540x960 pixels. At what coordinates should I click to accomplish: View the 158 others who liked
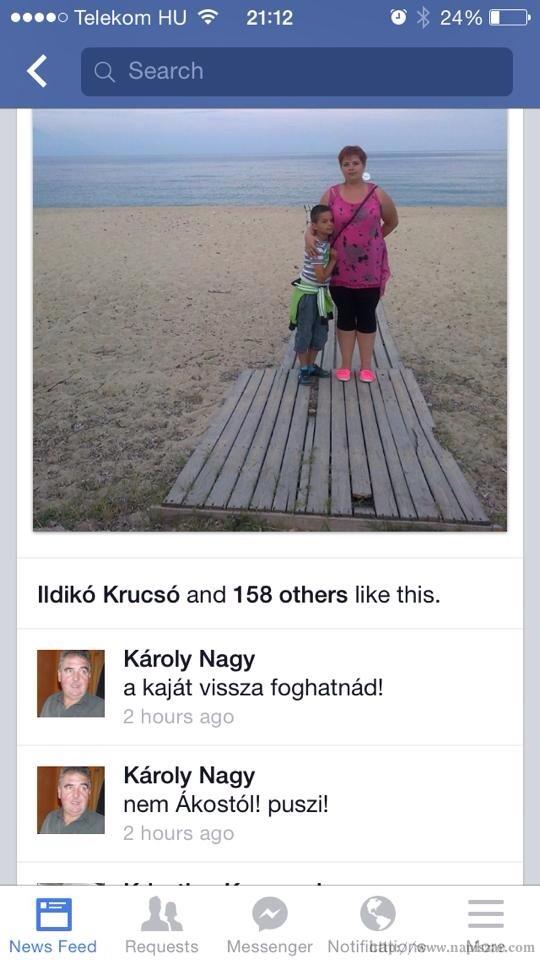pyautogui.click(x=290, y=594)
